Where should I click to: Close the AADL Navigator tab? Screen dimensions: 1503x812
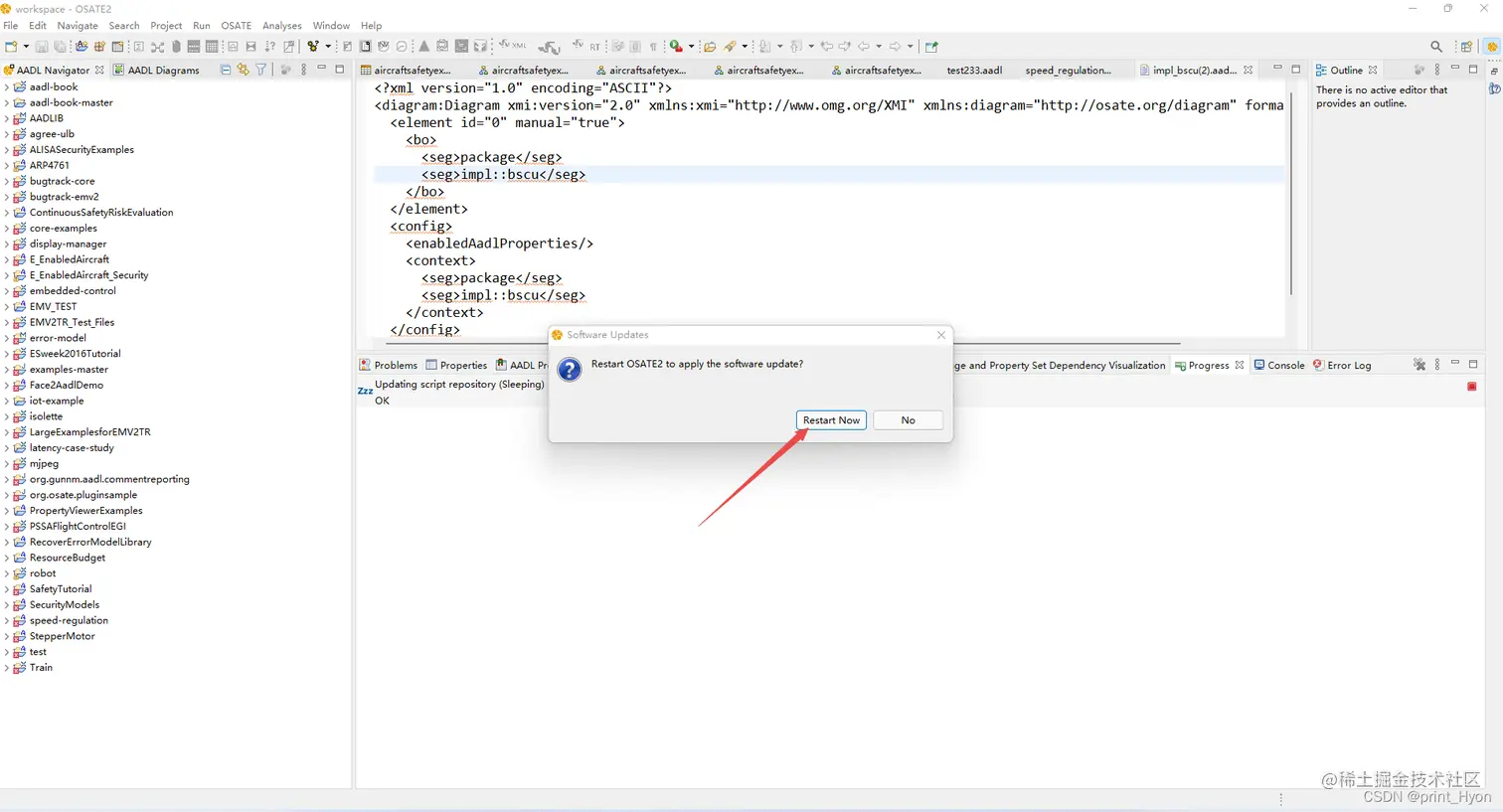tap(98, 70)
